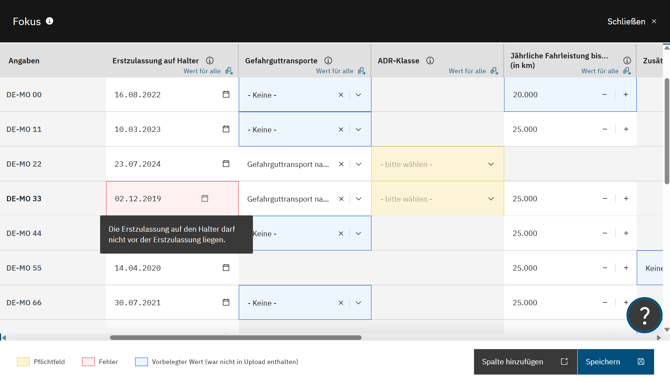Expand ADR-Klasse dropdown for DE-MO 22
Viewport: 670px width, 382px height.
(491, 164)
